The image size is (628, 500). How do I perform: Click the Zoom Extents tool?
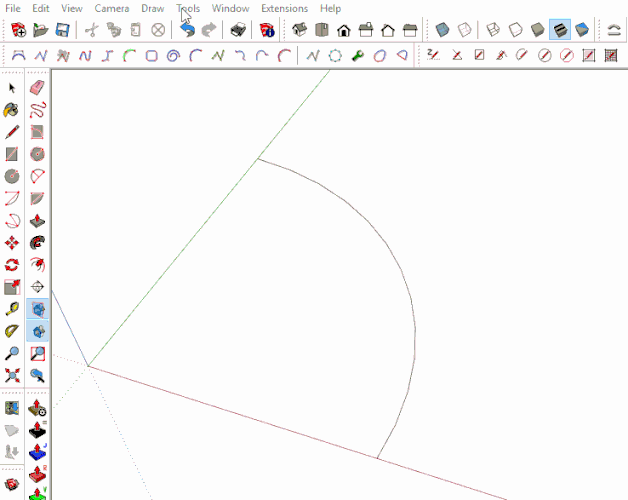(x=12, y=375)
